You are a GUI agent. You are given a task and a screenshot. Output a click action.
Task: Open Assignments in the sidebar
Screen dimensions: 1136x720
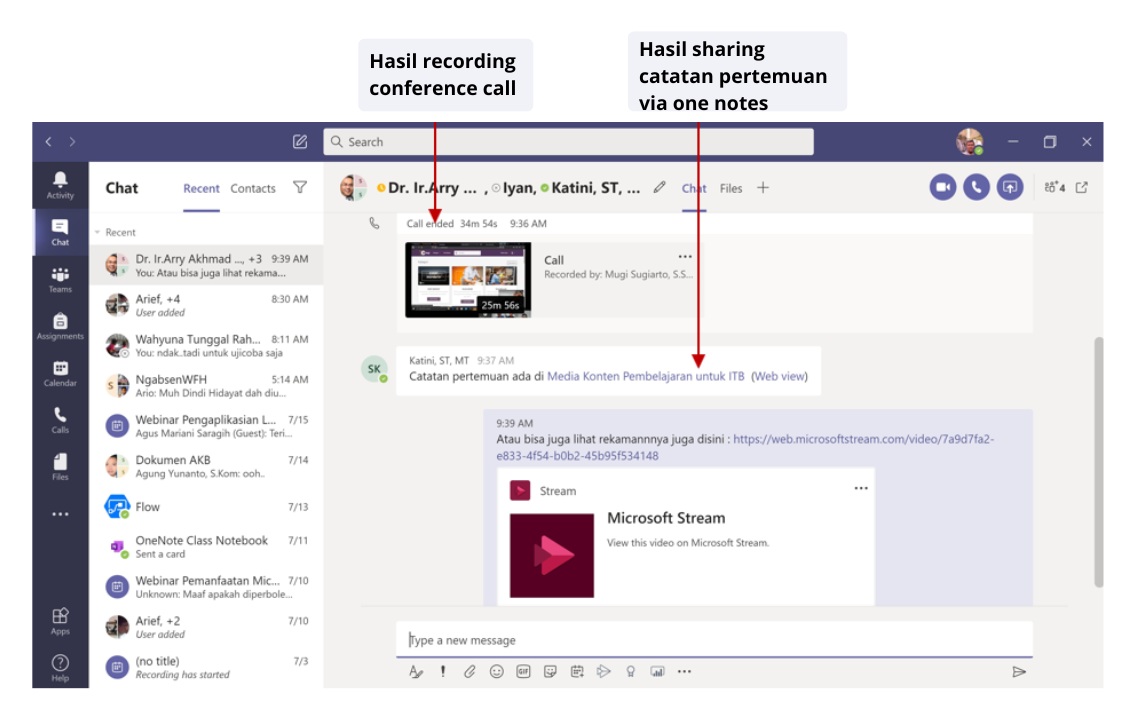(x=60, y=326)
